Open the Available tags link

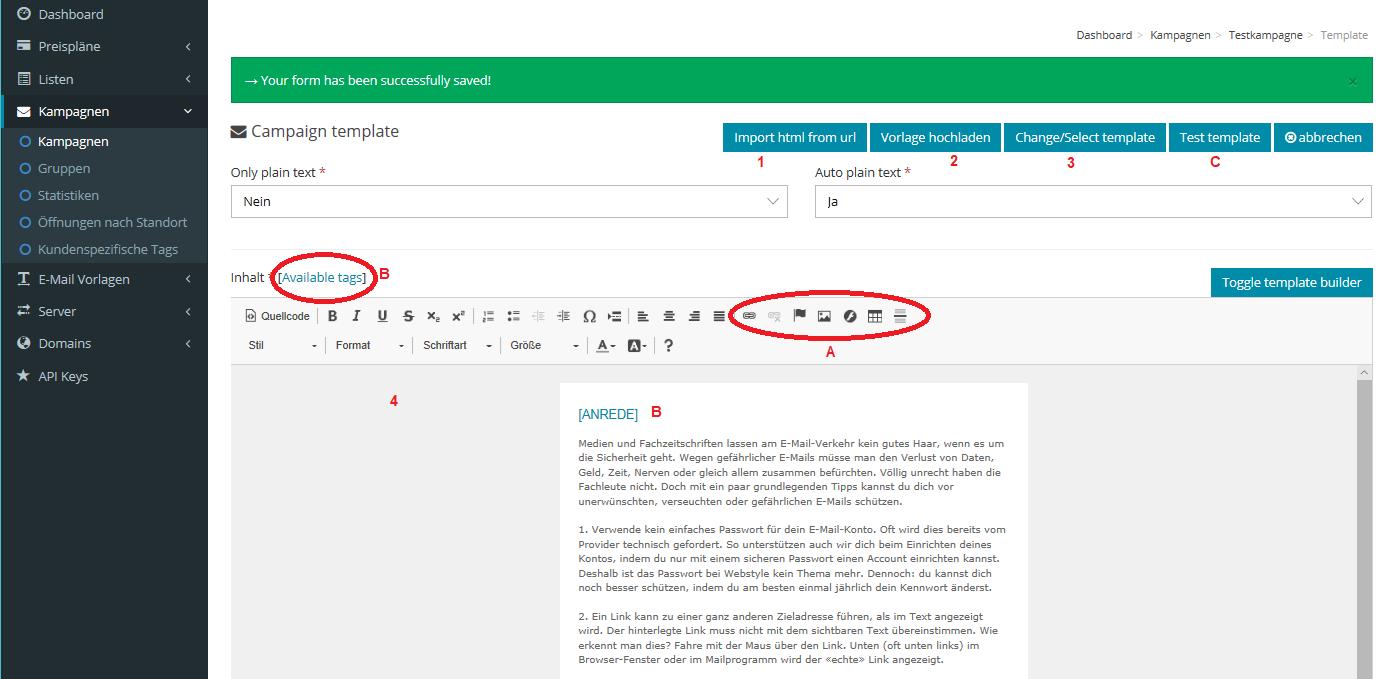click(322, 277)
